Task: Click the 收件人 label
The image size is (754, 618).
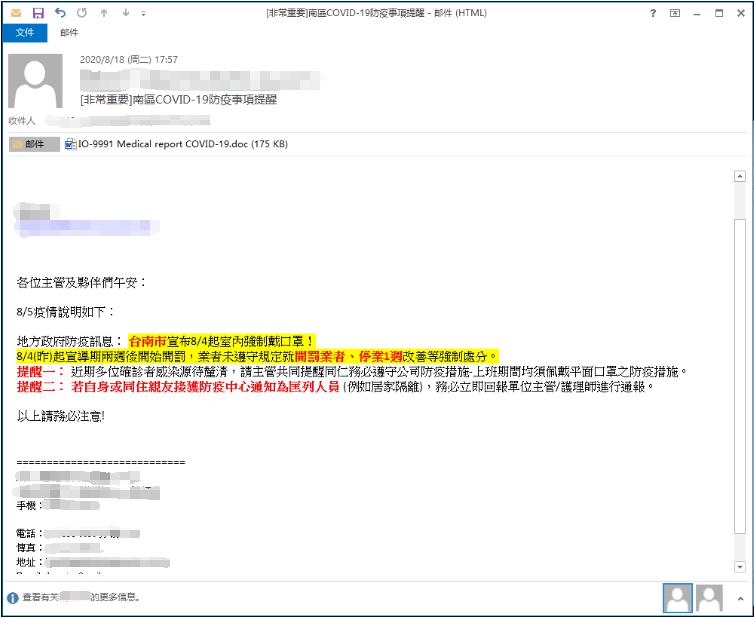Action: point(22,121)
